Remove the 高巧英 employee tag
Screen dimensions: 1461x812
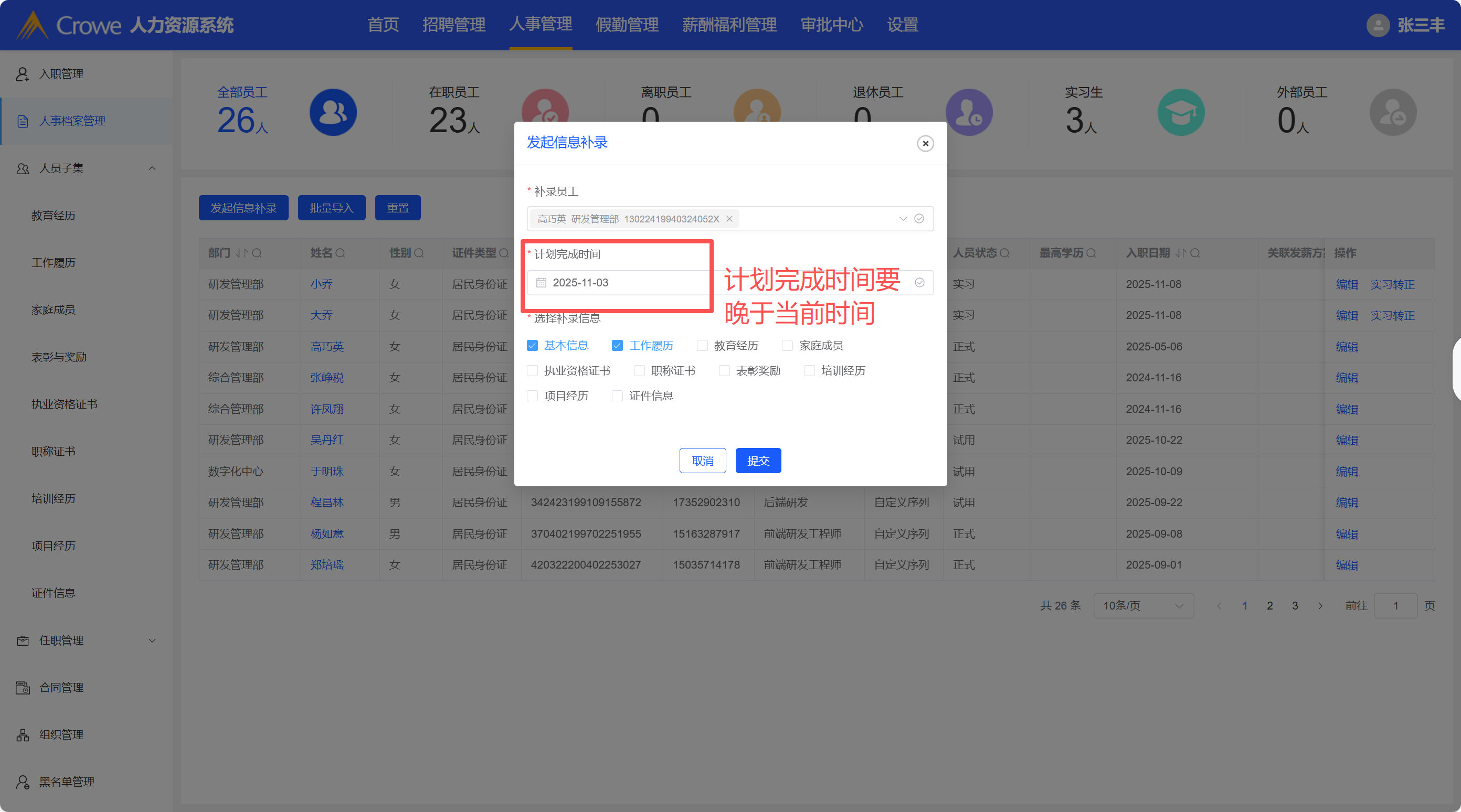click(729, 219)
